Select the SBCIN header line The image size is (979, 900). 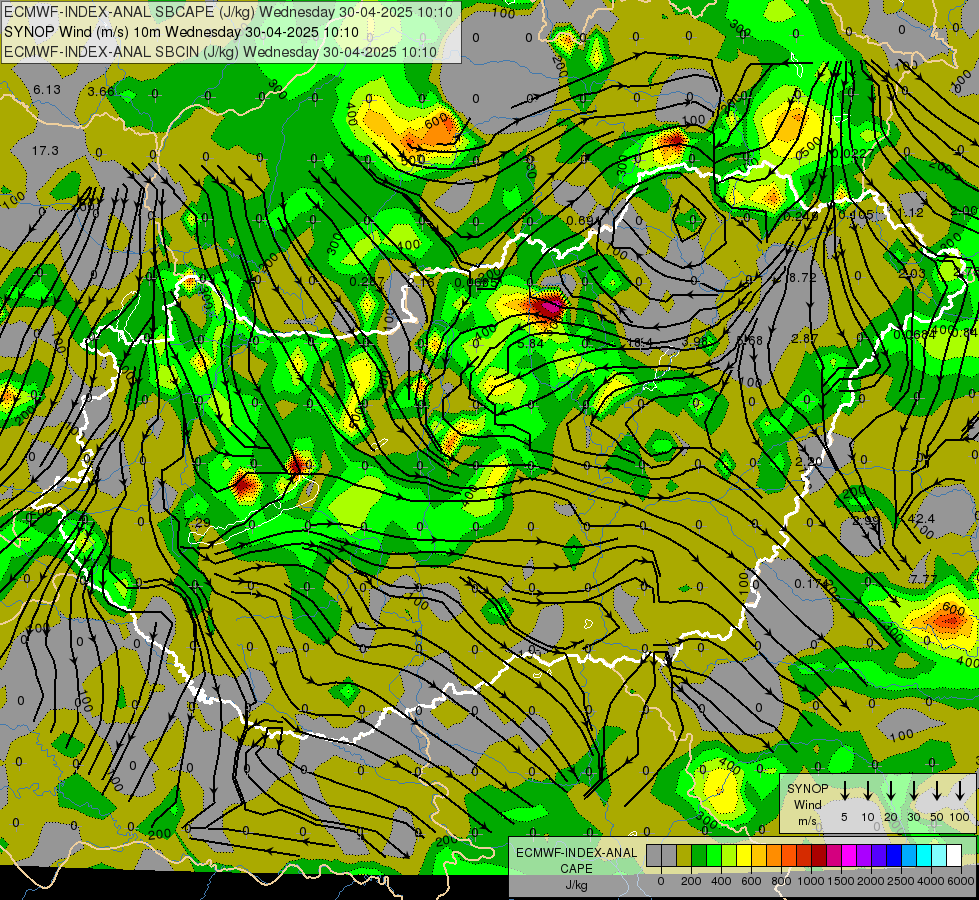[220, 52]
